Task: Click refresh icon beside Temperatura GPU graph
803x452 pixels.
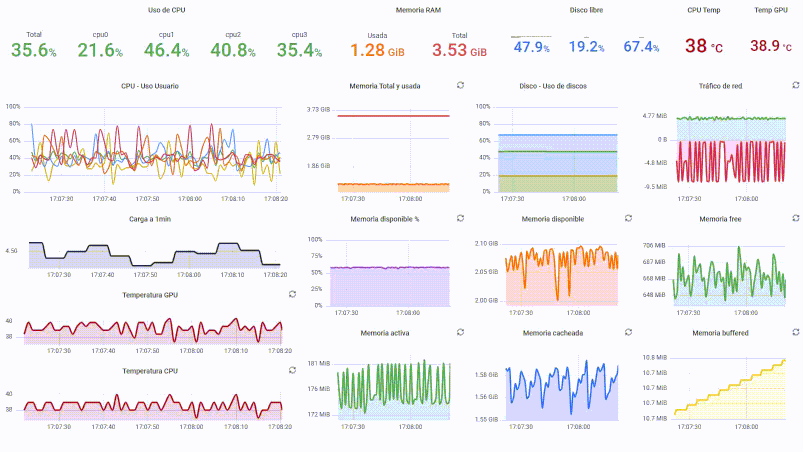Action: (290, 295)
